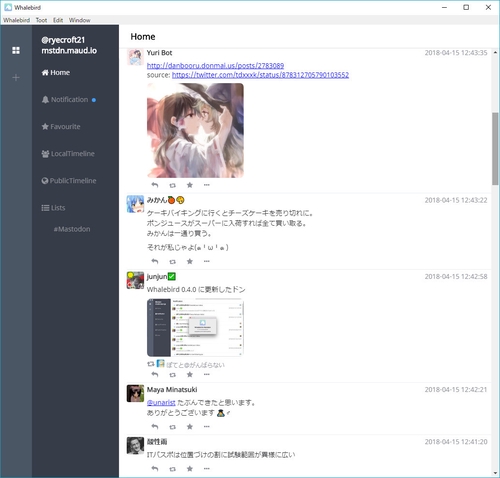Click the small booster avatar under junjun's post
The height and width of the screenshot is (478, 500).
161,364
